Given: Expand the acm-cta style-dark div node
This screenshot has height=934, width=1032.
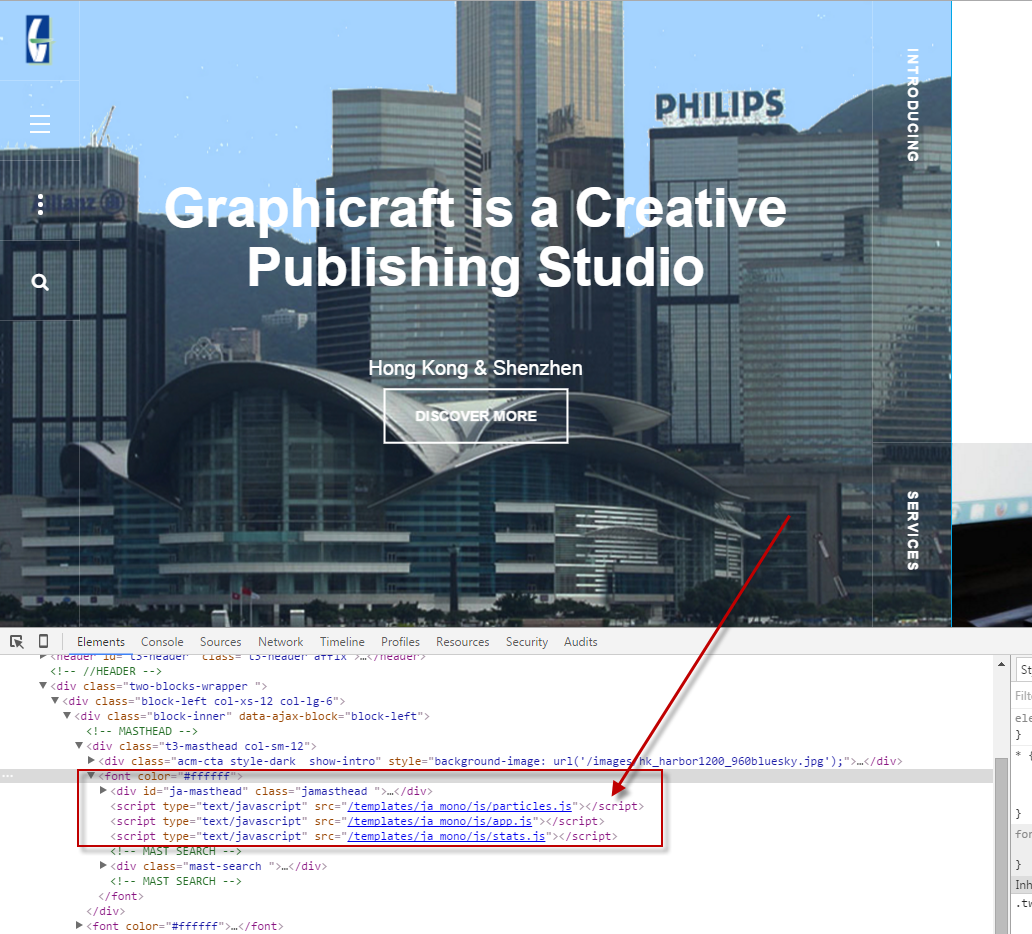Looking at the screenshot, I should pos(91,761).
